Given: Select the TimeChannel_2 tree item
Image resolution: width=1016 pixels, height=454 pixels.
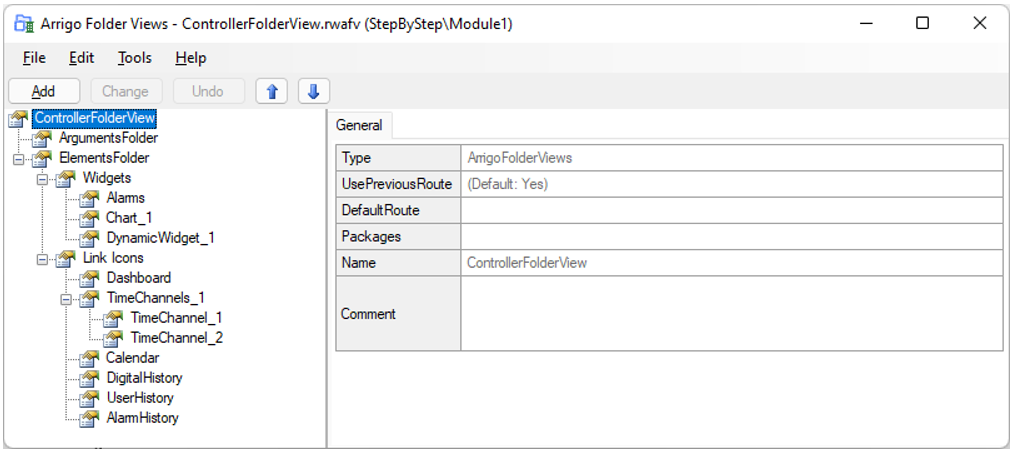Looking at the screenshot, I should [177, 338].
